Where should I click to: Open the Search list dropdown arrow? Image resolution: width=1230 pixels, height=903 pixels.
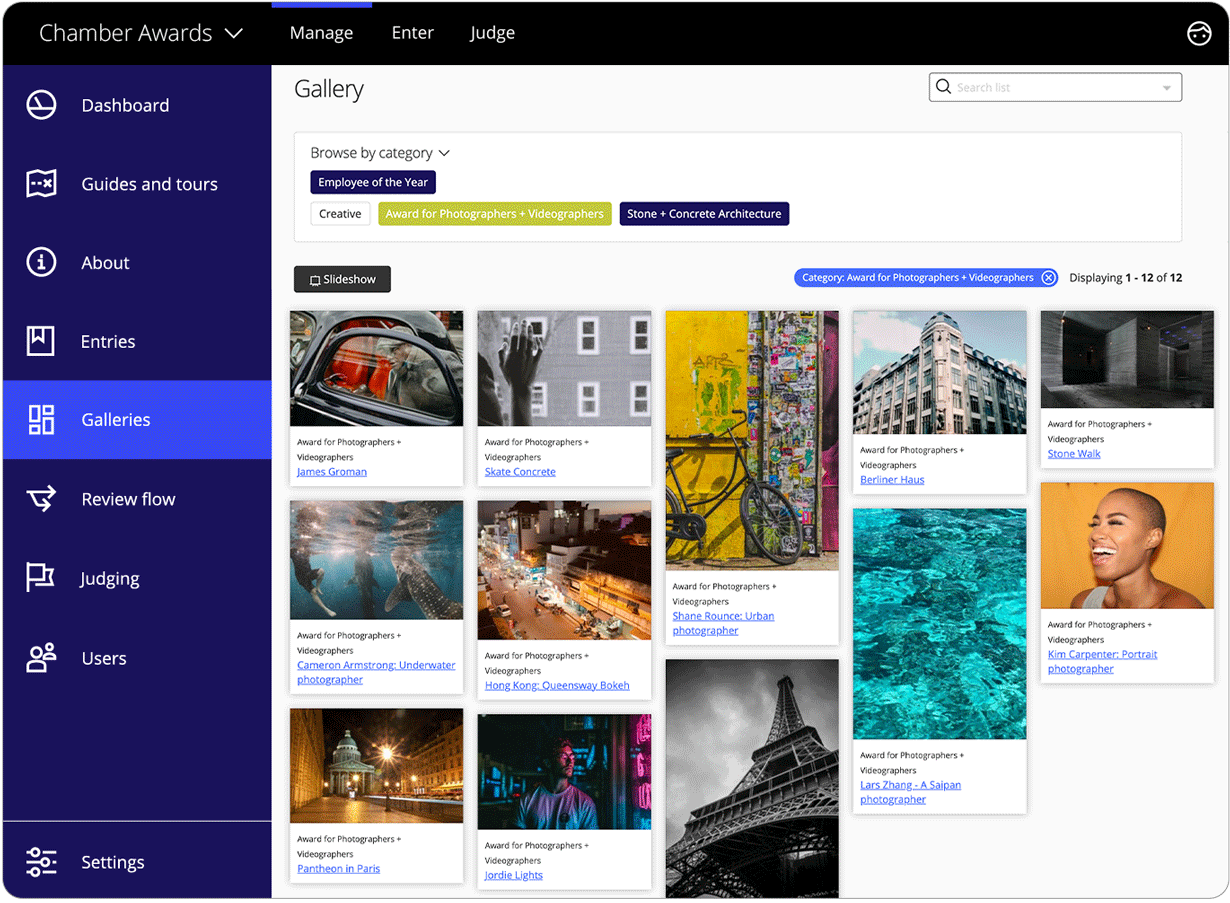1167,87
